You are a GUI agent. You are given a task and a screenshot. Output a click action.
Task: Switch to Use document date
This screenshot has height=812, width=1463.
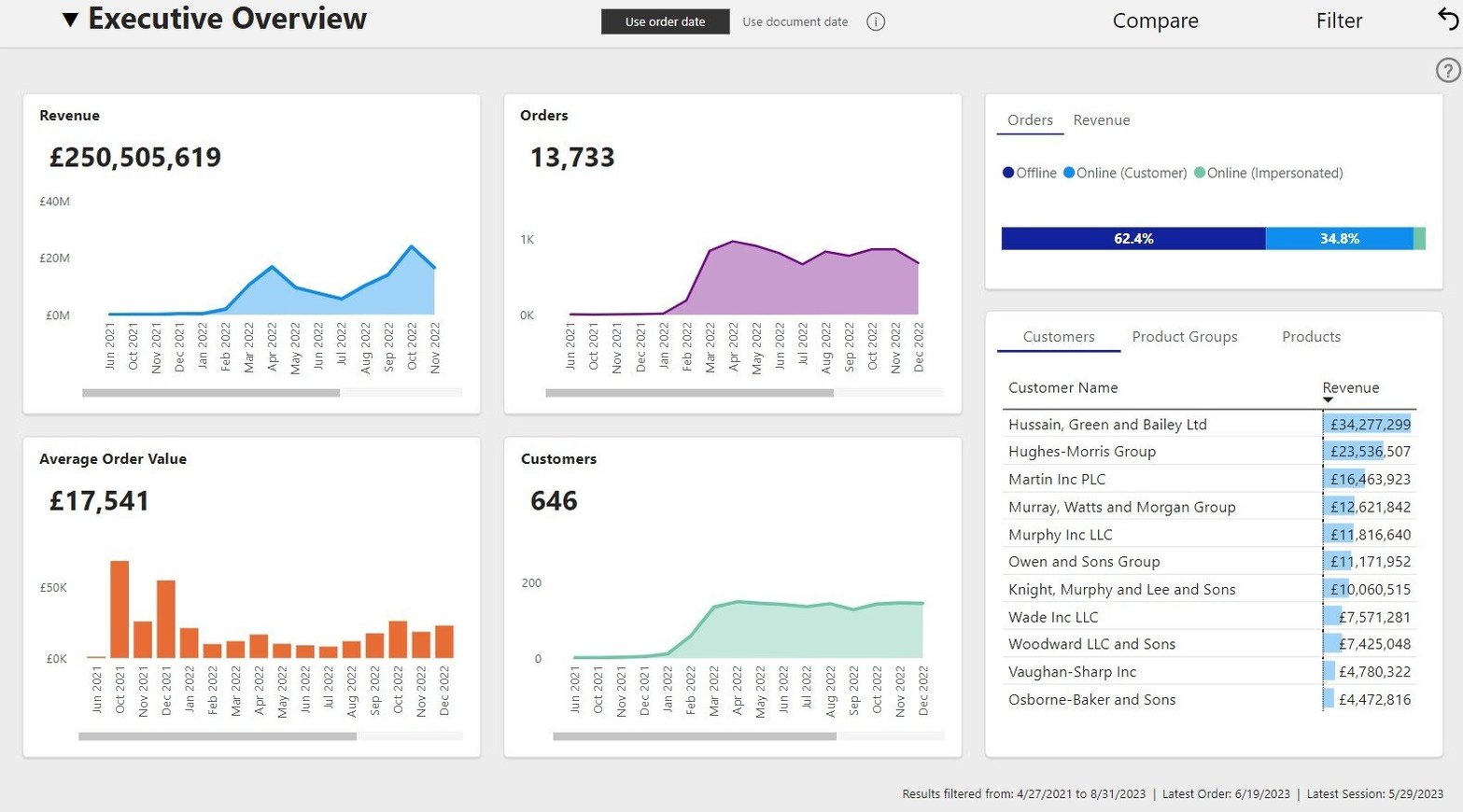[x=795, y=21]
